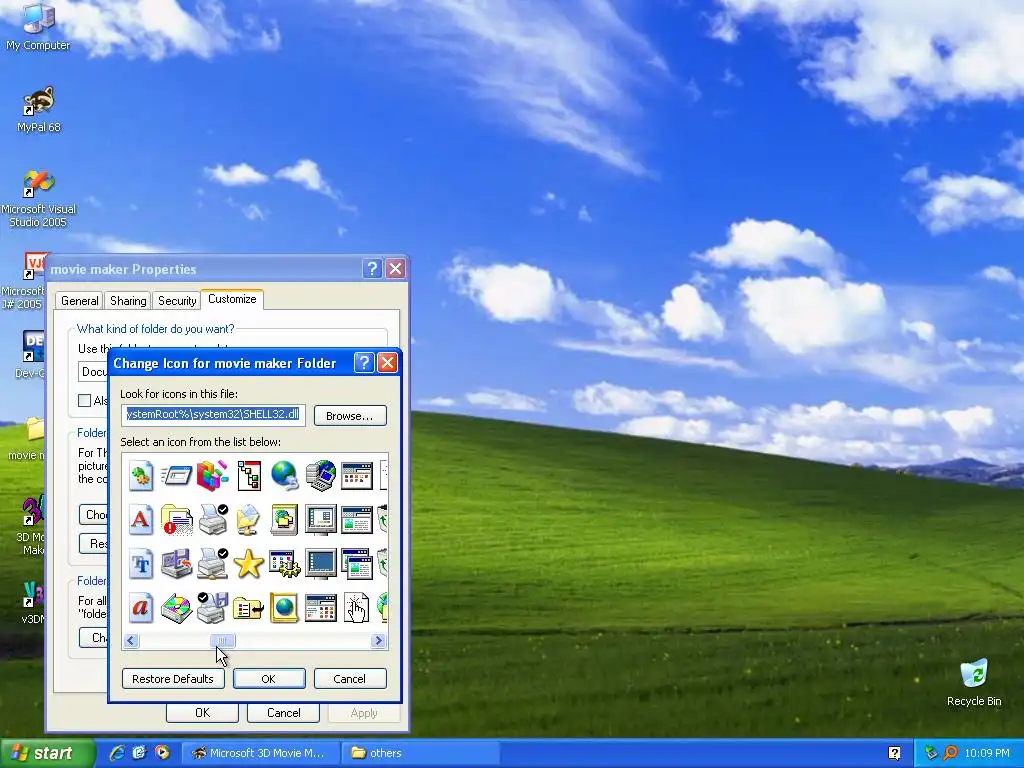Select the globe with network cable icon
The width and height of the screenshot is (1024, 768).
285,475
